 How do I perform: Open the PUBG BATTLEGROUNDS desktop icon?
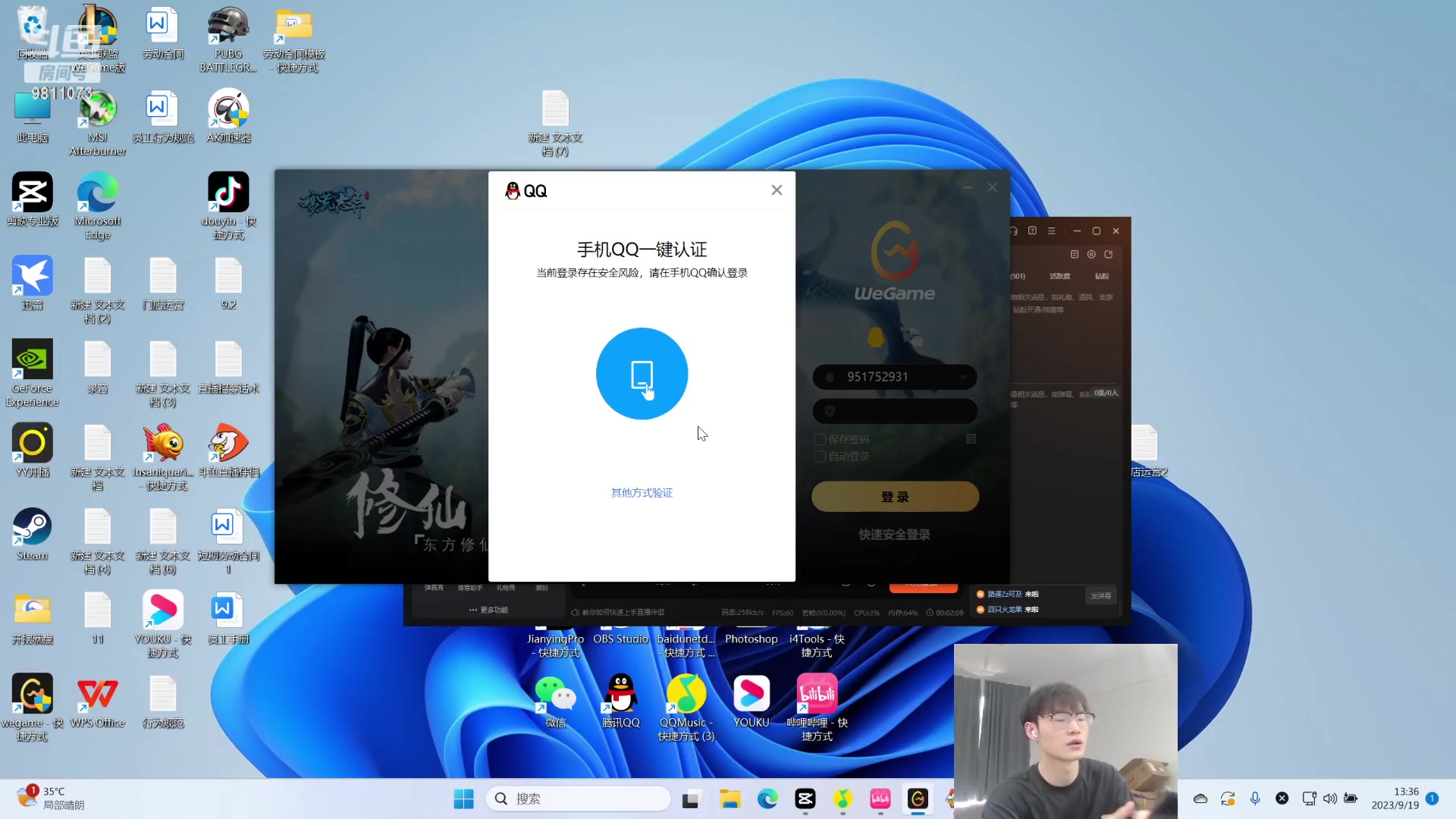(228, 39)
